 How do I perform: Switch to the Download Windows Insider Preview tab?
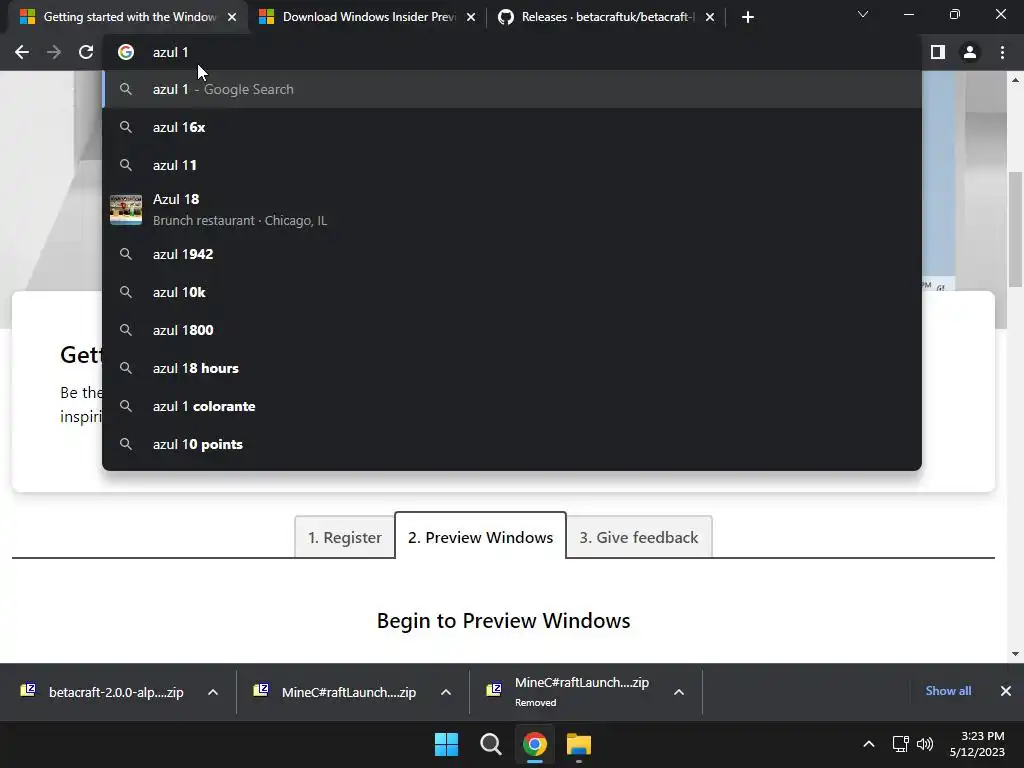click(x=368, y=17)
